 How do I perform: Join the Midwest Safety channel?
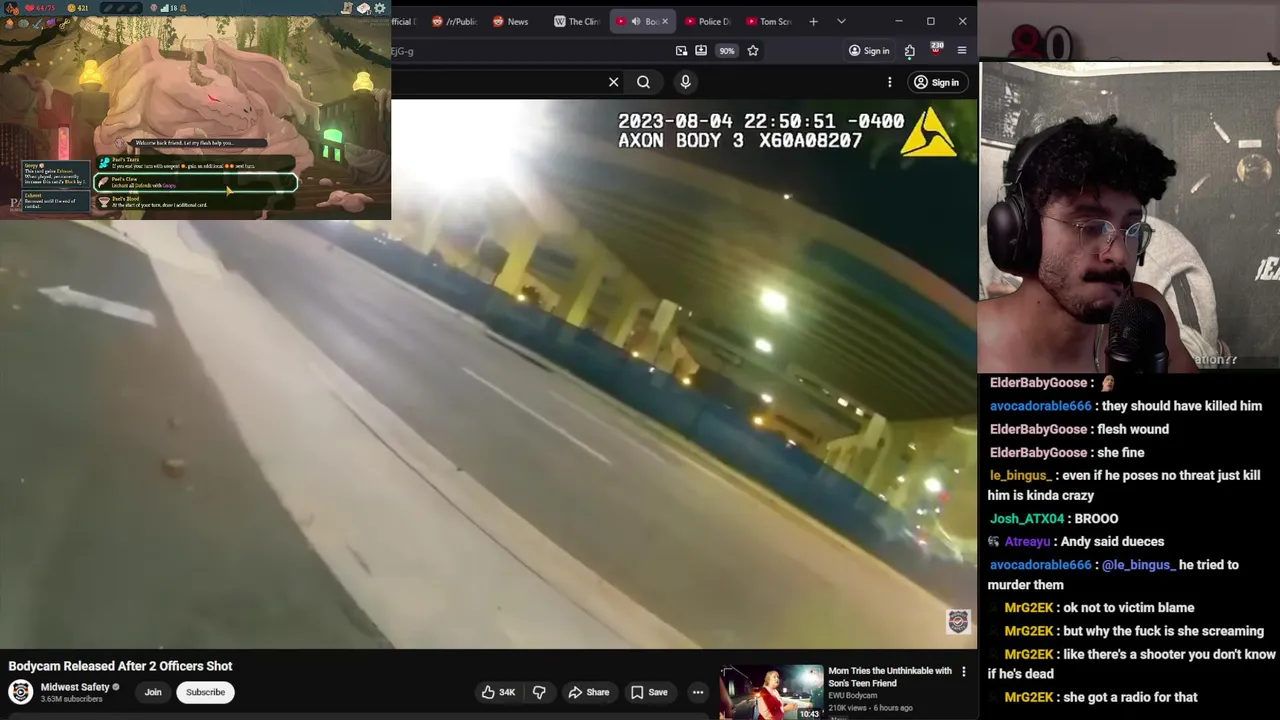tap(153, 692)
